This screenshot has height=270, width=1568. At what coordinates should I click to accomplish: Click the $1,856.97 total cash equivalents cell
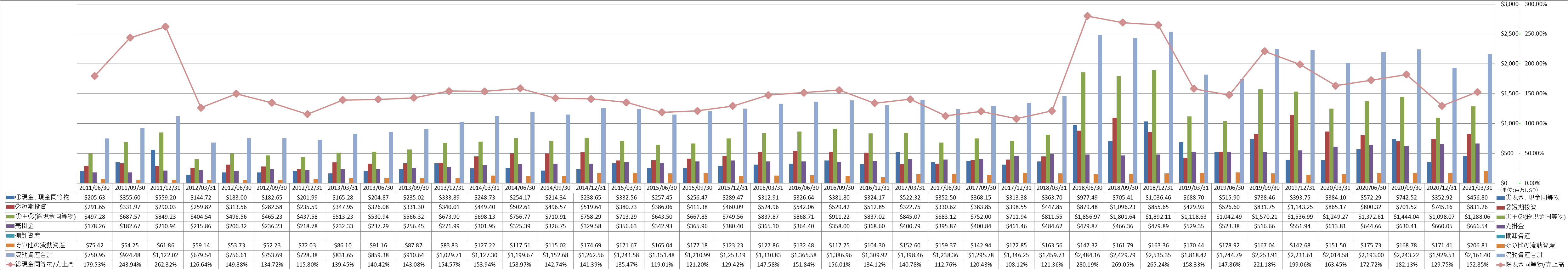[1087, 217]
